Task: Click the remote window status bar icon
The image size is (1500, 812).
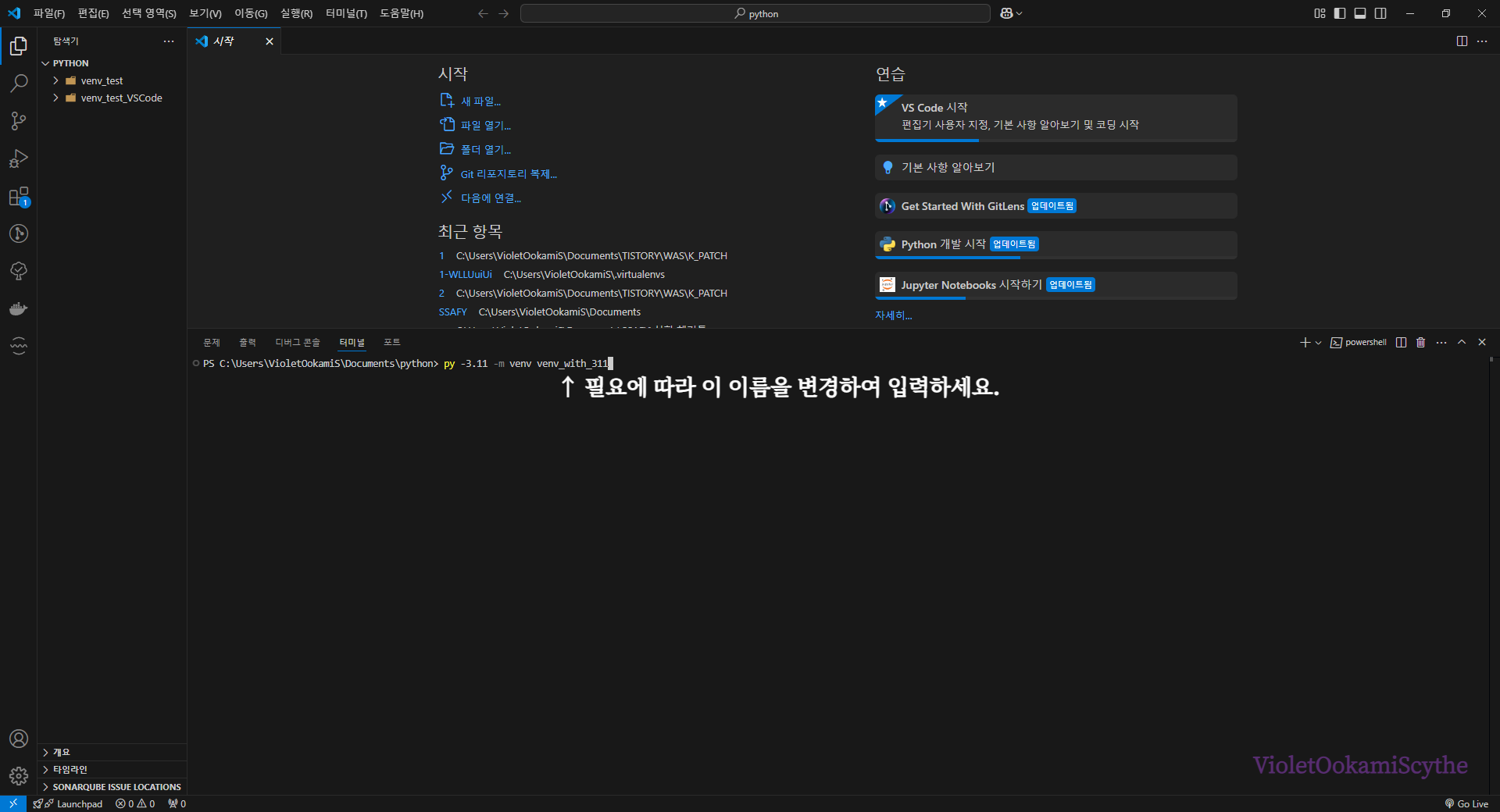Action: click(13, 803)
